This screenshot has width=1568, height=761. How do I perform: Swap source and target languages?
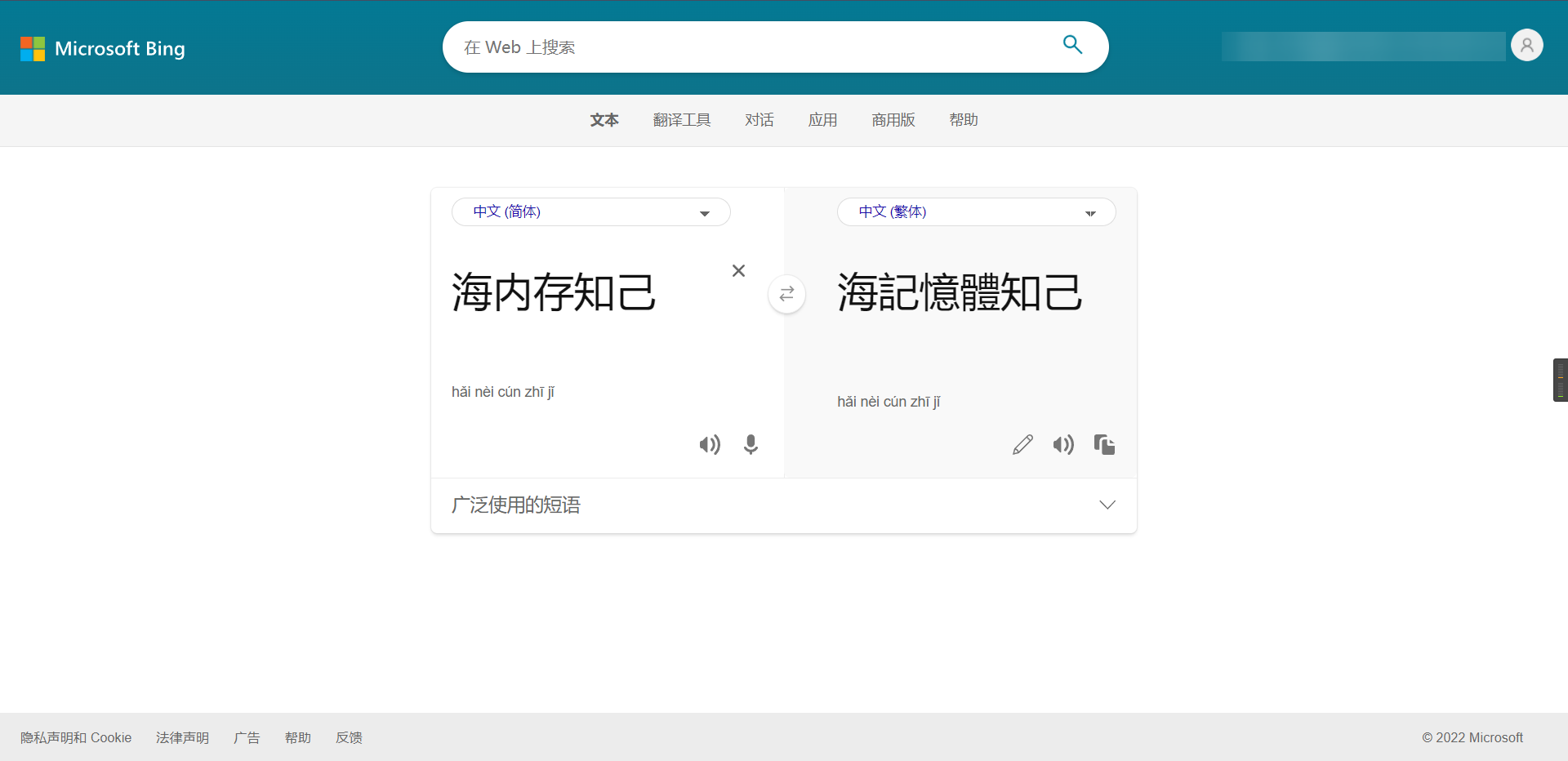786,294
